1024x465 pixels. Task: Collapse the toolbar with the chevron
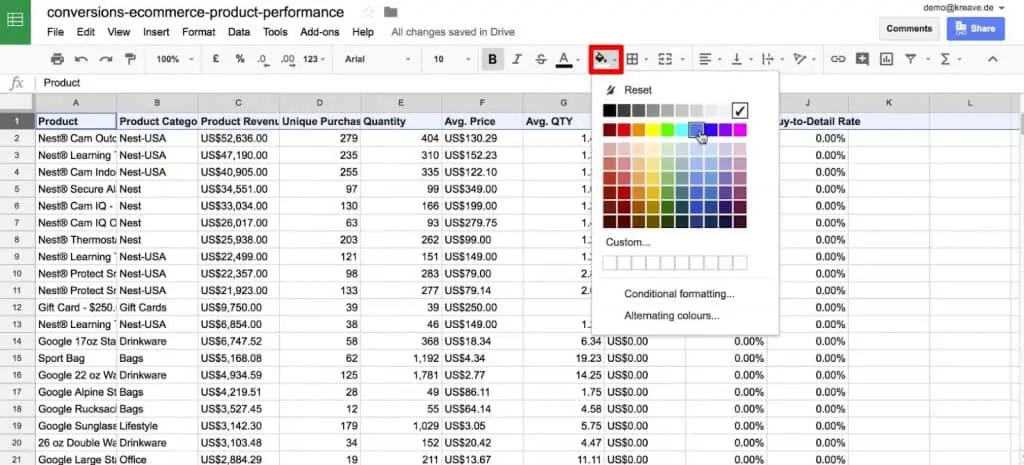coord(992,59)
